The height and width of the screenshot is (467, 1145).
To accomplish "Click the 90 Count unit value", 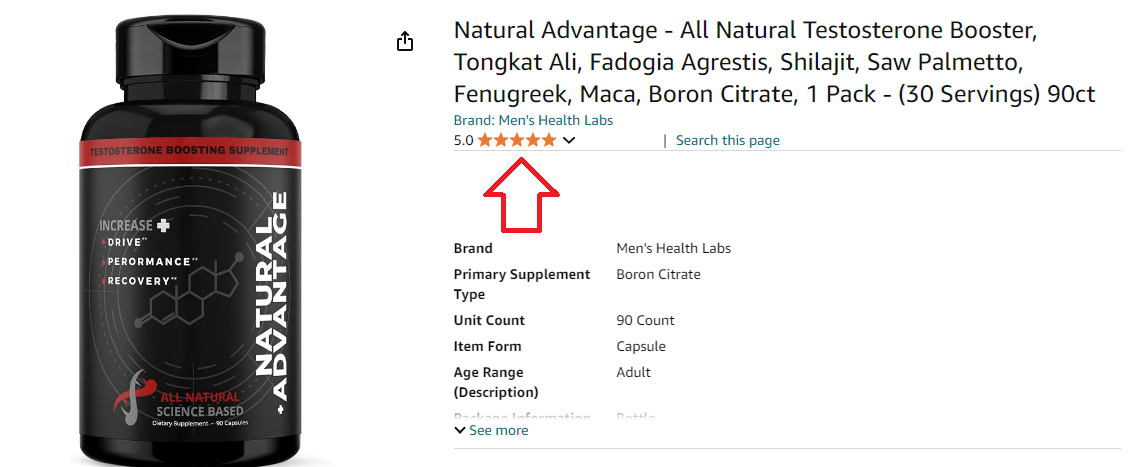I will (x=645, y=320).
